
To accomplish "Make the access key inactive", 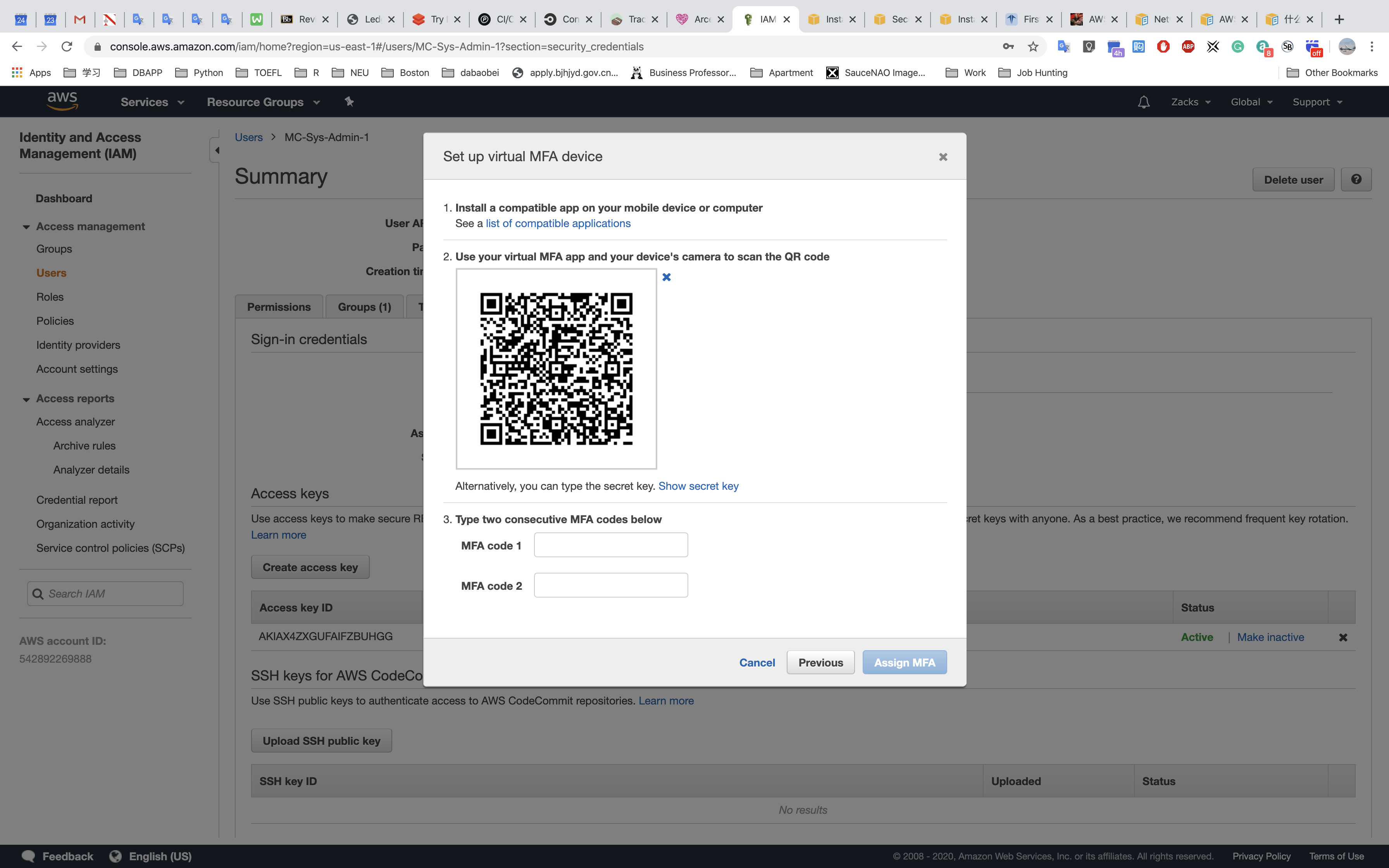I will point(1270,637).
